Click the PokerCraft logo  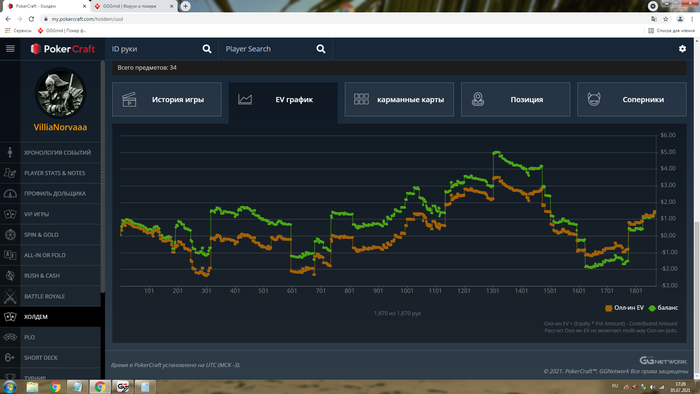pyautogui.click(x=62, y=49)
